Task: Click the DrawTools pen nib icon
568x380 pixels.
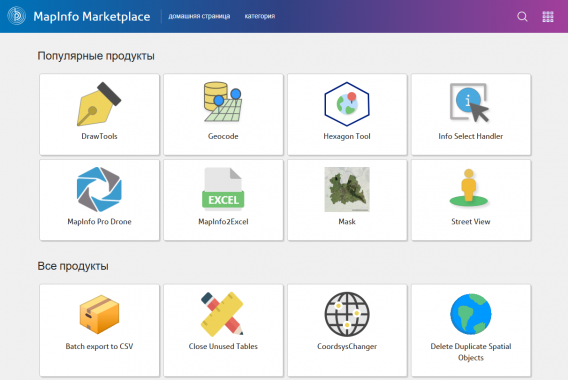Action: click(x=99, y=104)
